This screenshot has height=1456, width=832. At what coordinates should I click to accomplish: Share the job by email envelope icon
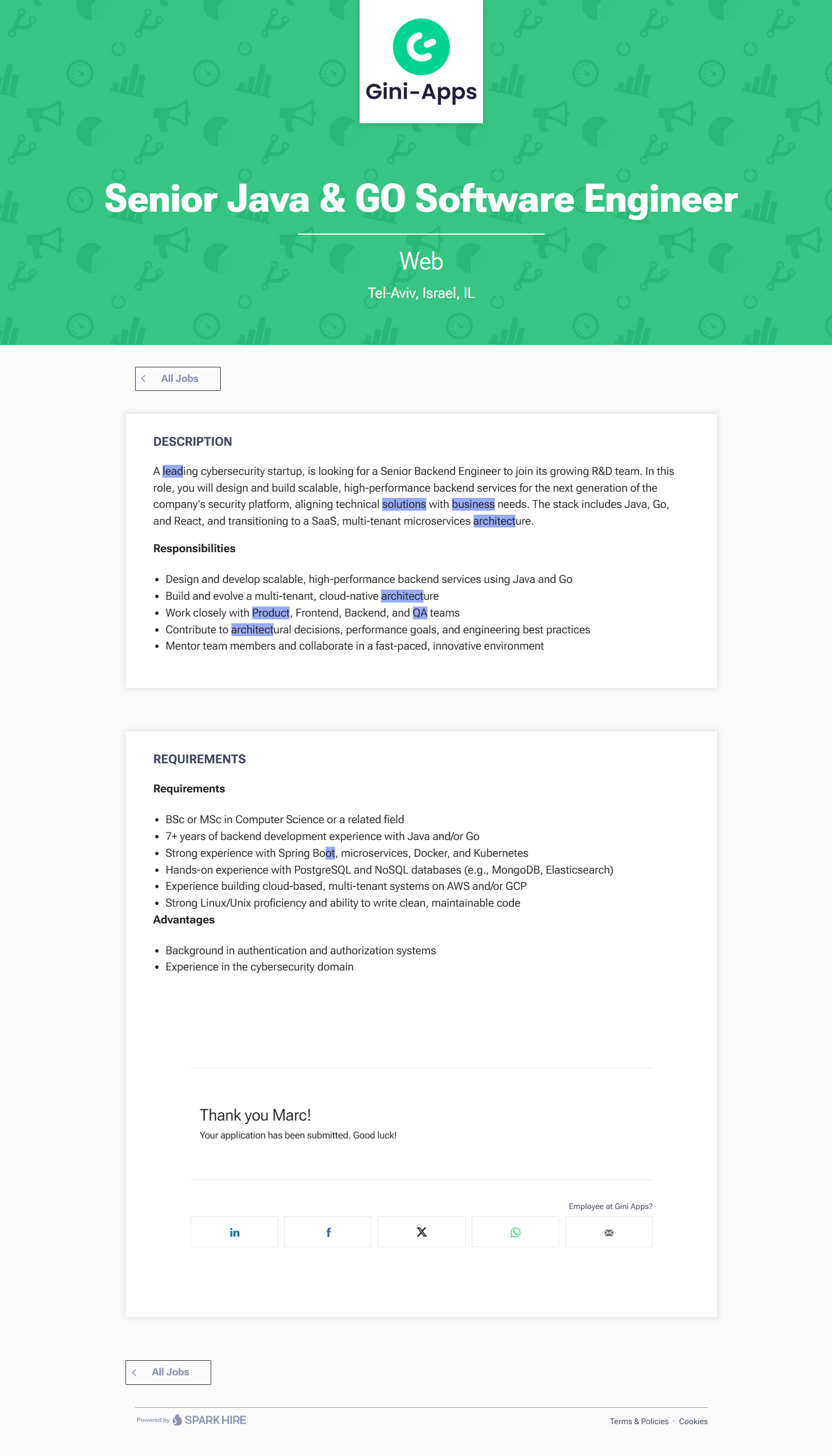pos(608,1231)
